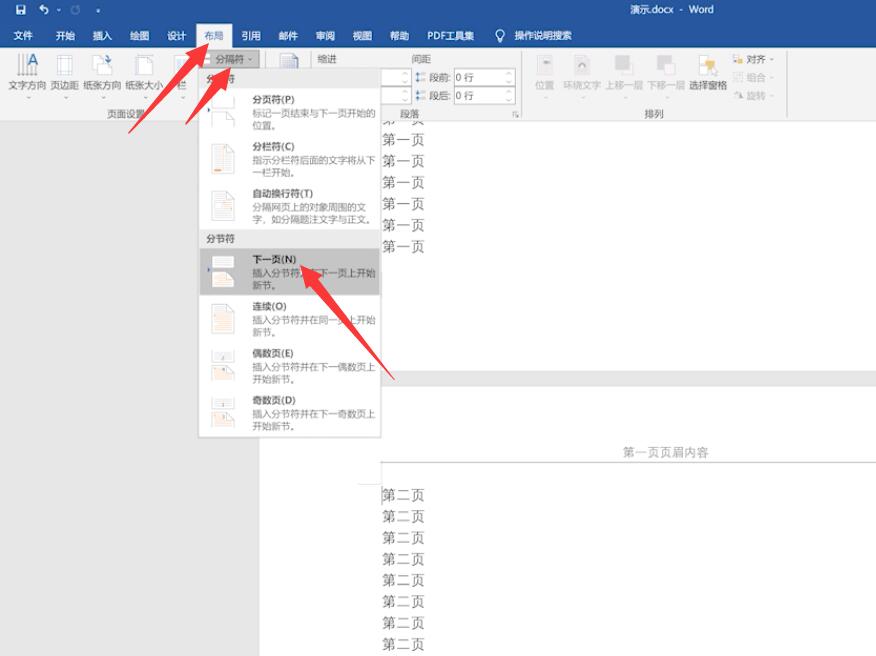Viewport: 876px width, 656px height.
Task: Switch to the 开始 ribbon tab
Action: [65, 36]
